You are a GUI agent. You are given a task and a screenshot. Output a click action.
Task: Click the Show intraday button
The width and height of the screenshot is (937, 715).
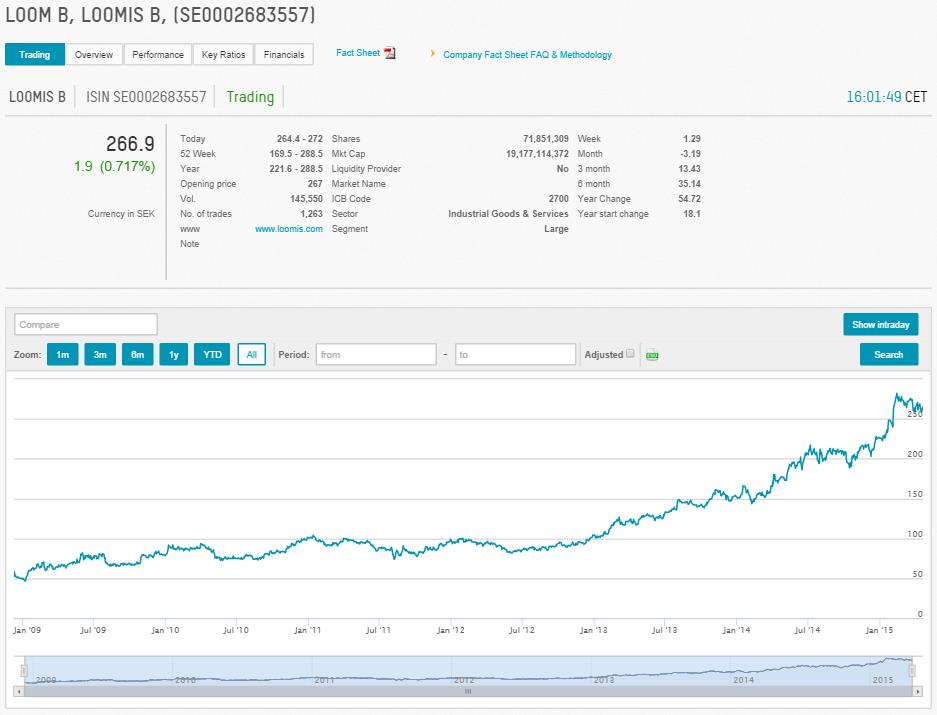pyautogui.click(x=881, y=325)
